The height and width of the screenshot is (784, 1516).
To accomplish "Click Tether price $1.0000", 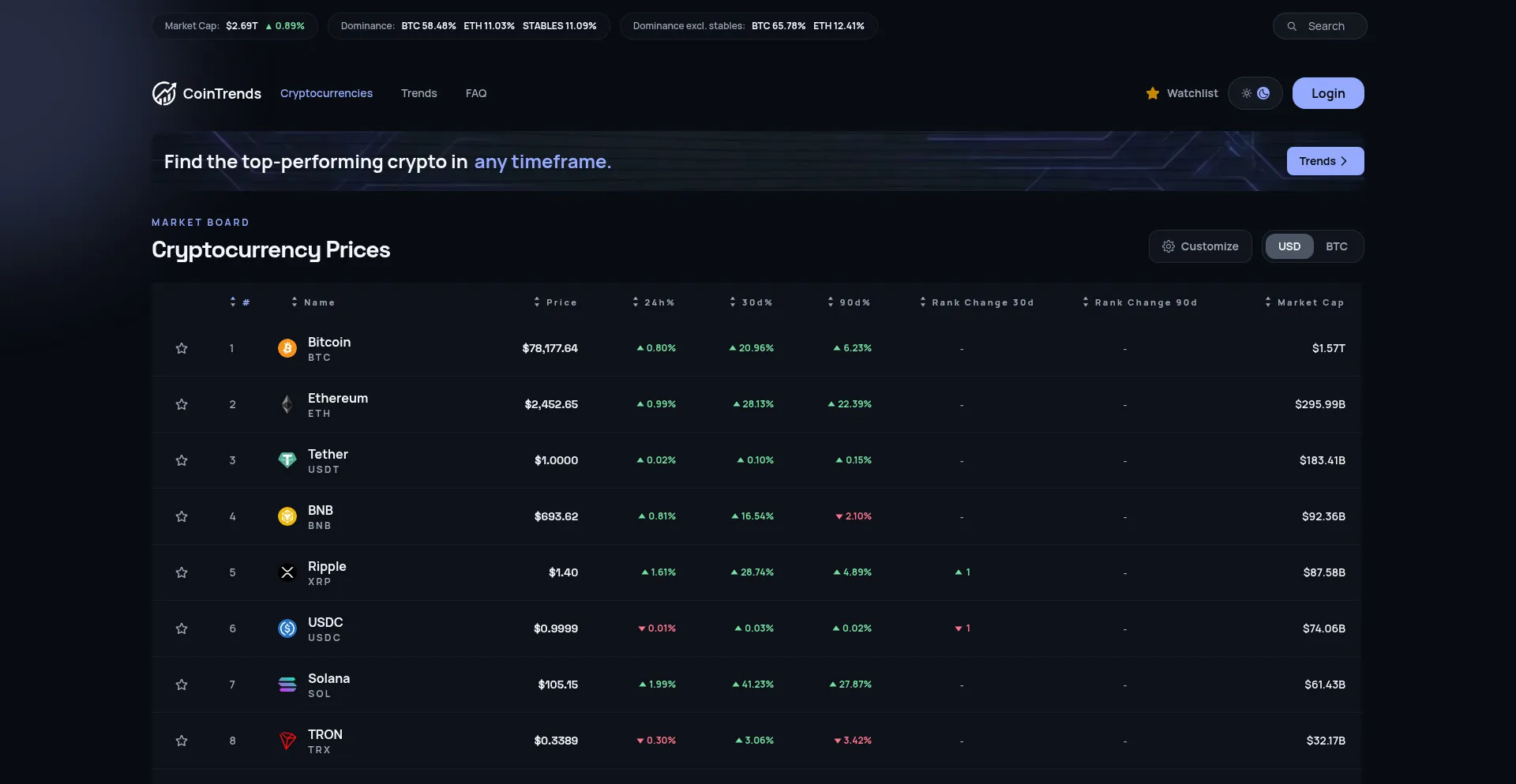I will point(557,460).
